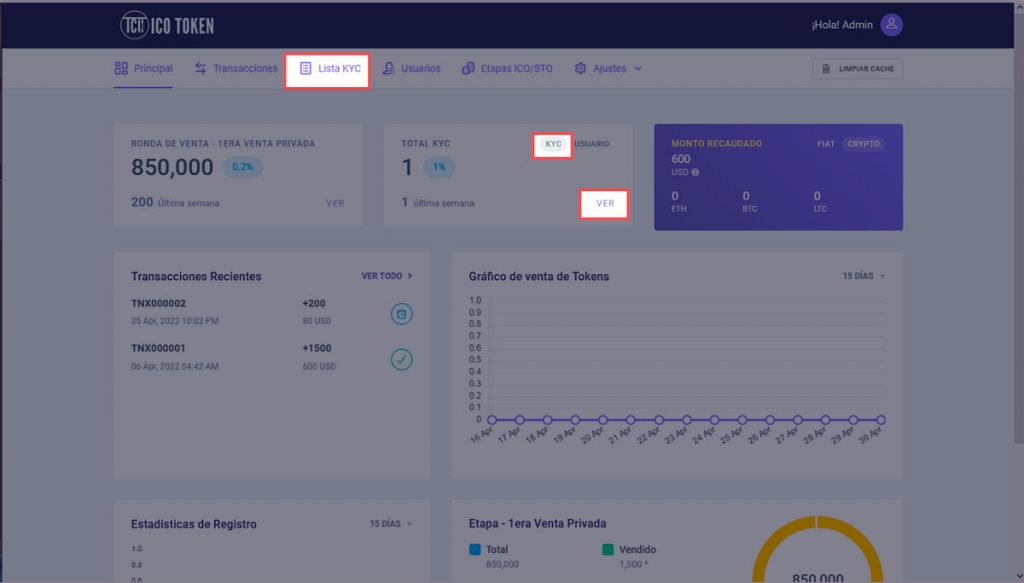Click the "Estadísticas de Registro" heading
The height and width of the screenshot is (583, 1024).
(193, 524)
